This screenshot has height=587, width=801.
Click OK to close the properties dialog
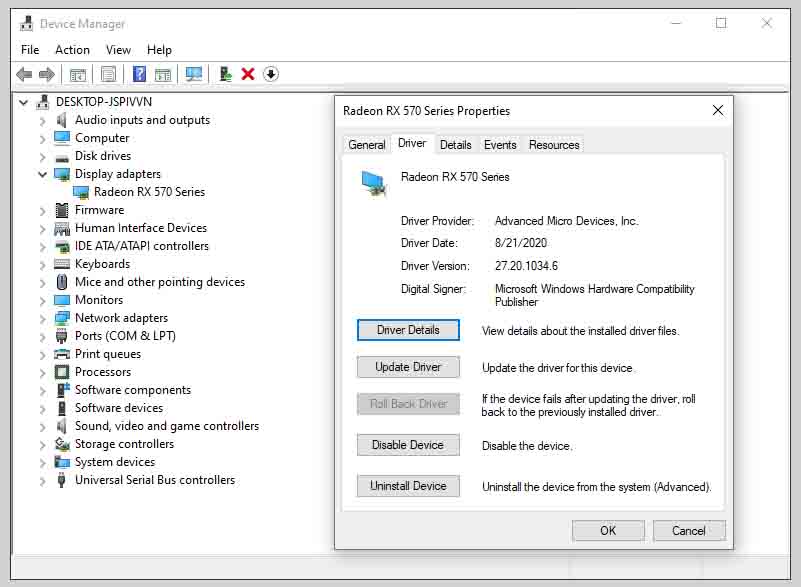pyautogui.click(x=608, y=530)
